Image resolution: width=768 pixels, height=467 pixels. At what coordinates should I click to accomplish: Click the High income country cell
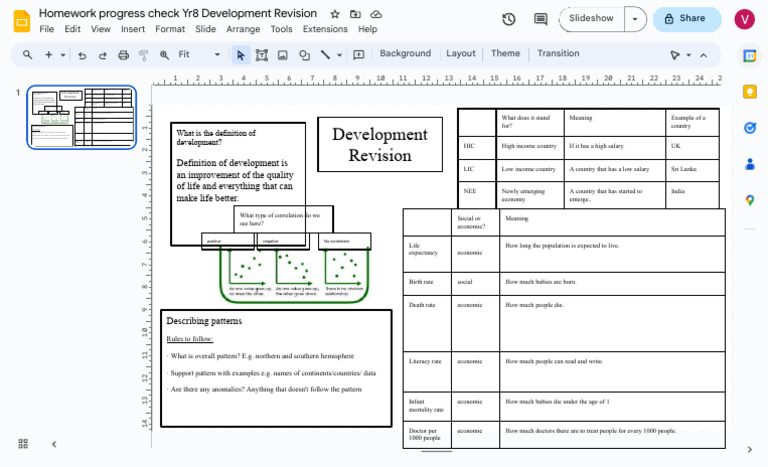click(x=529, y=146)
